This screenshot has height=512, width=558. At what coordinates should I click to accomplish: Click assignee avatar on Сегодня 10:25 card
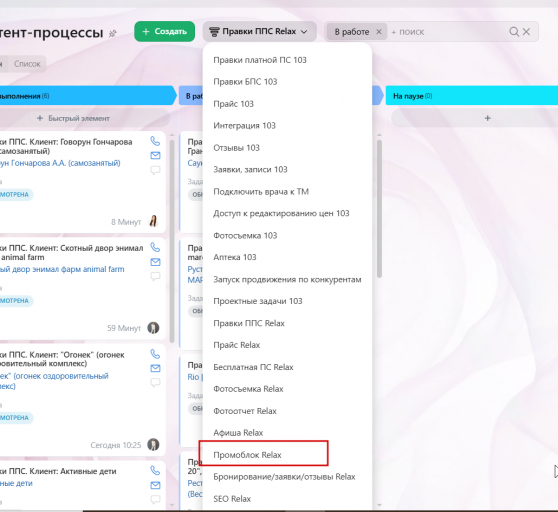pos(153,444)
